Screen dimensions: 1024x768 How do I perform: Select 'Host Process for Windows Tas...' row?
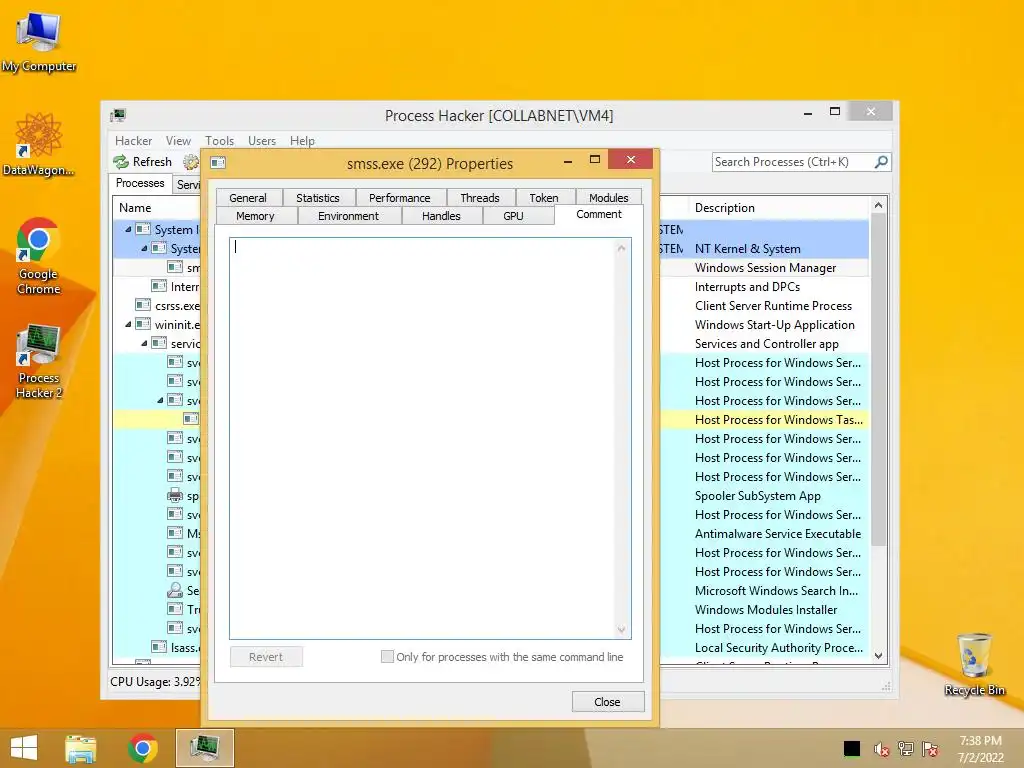coord(778,419)
